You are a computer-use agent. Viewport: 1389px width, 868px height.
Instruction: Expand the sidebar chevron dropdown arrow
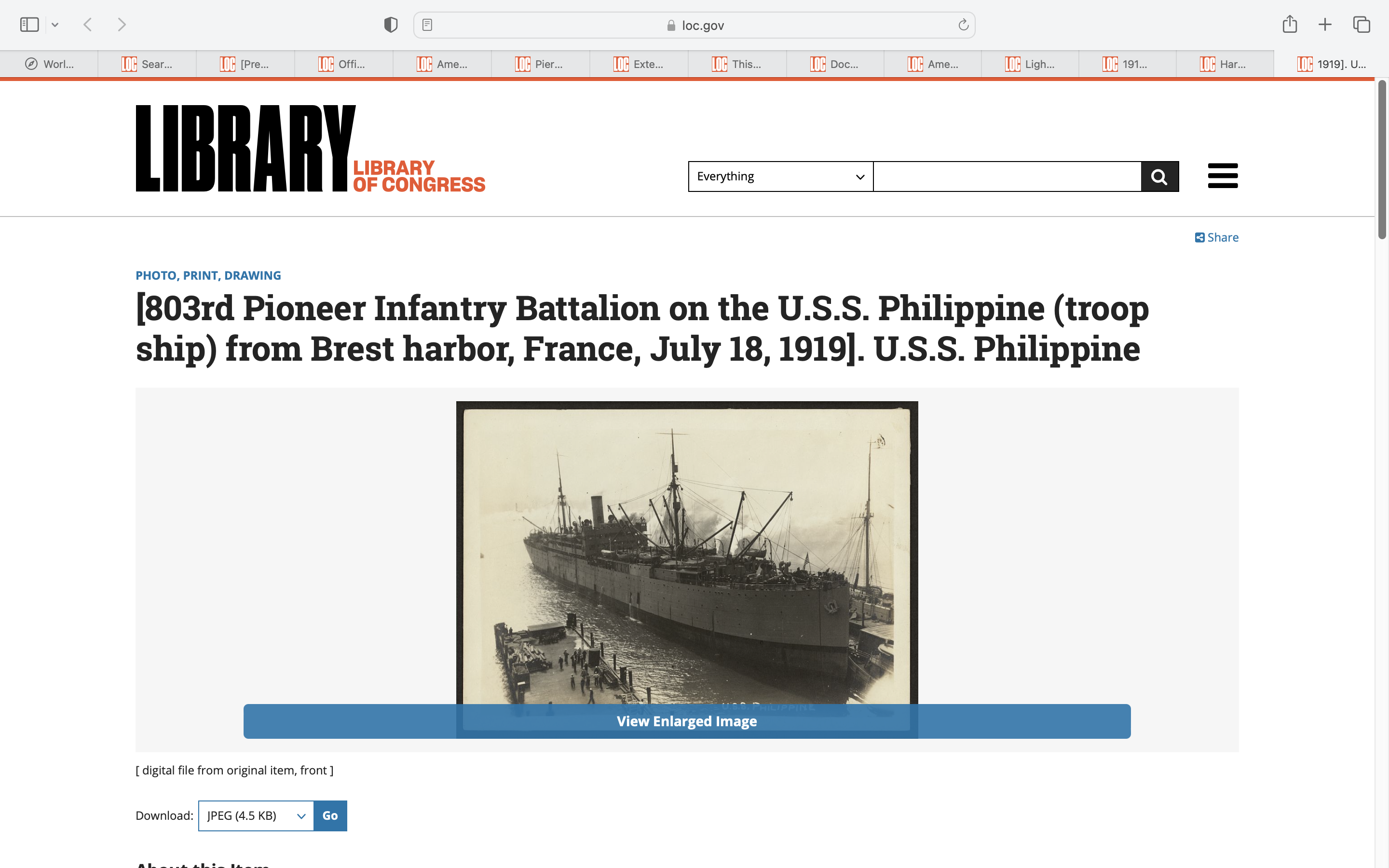coord(55,25)
